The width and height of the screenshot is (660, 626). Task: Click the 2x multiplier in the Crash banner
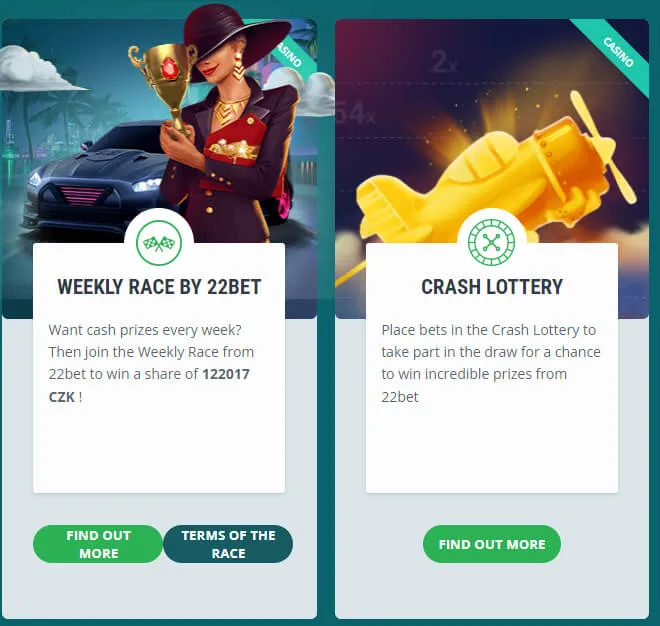(444, 62)
